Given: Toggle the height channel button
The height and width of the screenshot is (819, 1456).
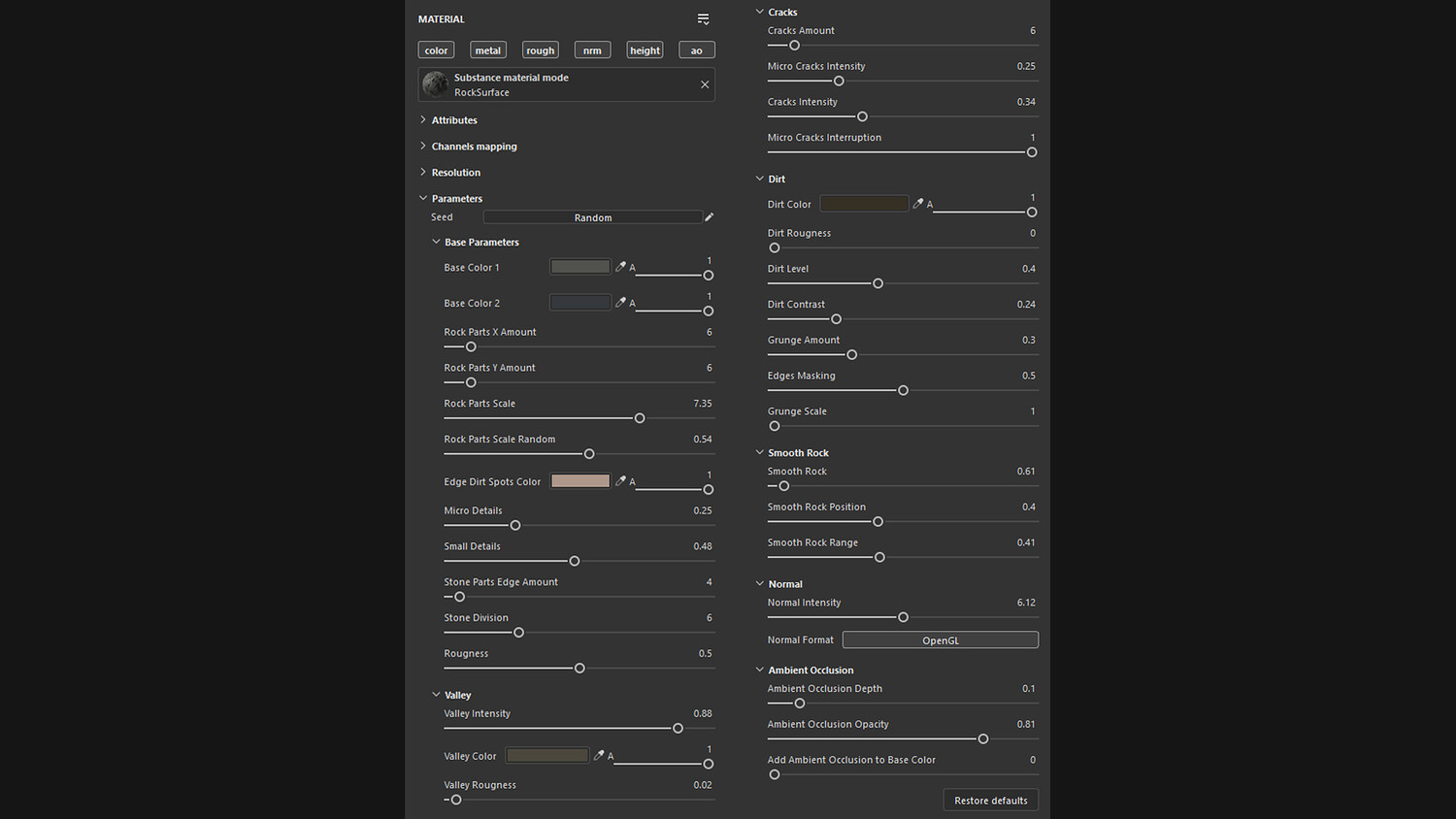Looking at the screenshot, I should tap(645, 50).
